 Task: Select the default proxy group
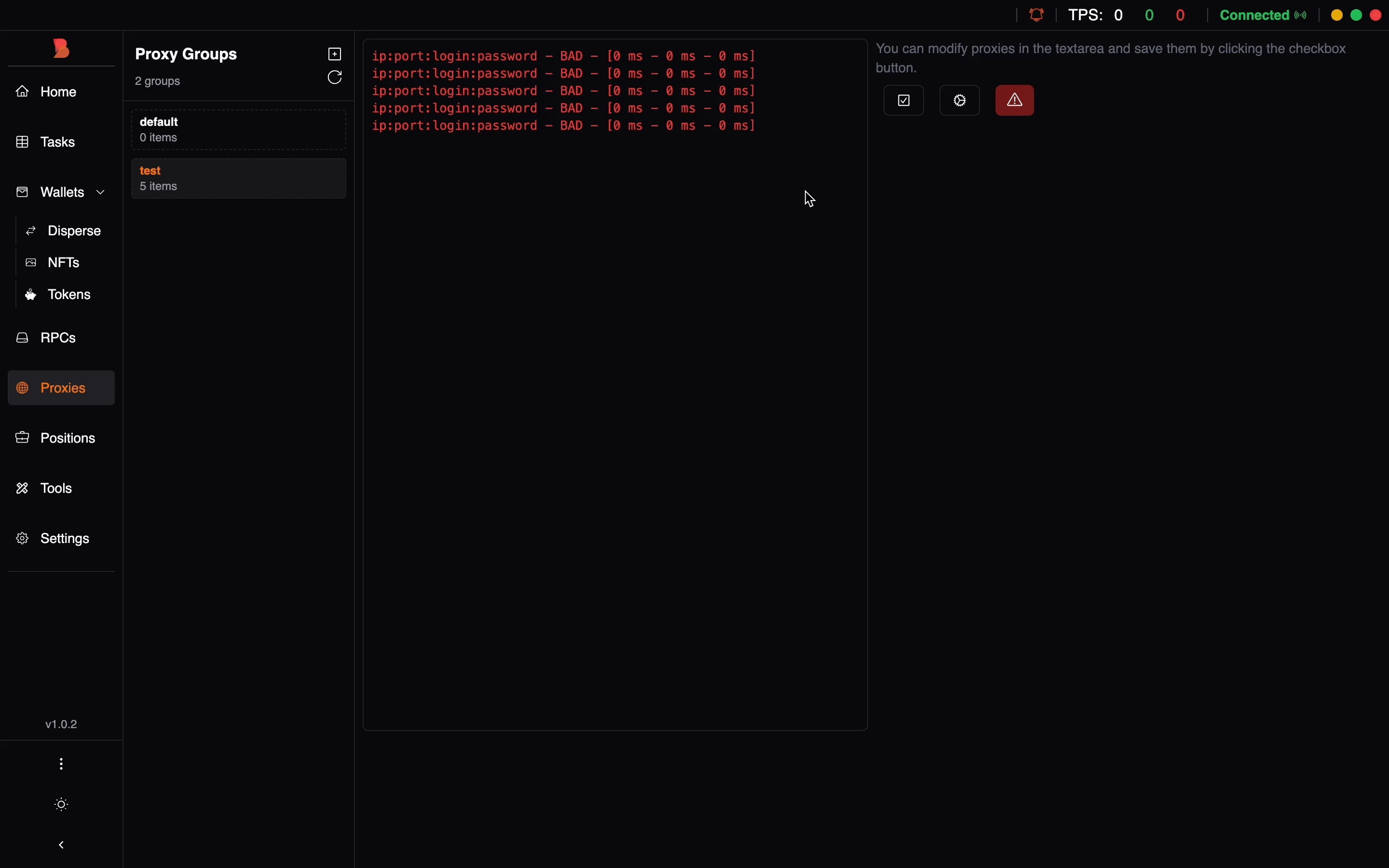pyautogui.click(x=239, y=130)
